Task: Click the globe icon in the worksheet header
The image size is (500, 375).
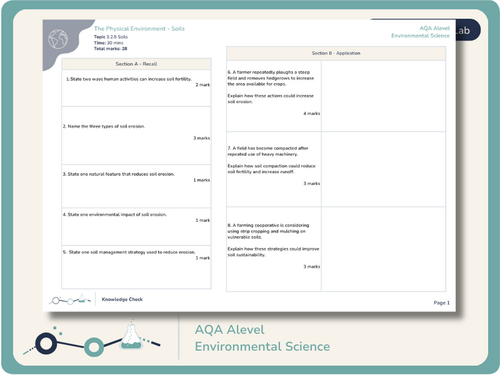Action: click(x=58, y=39)
